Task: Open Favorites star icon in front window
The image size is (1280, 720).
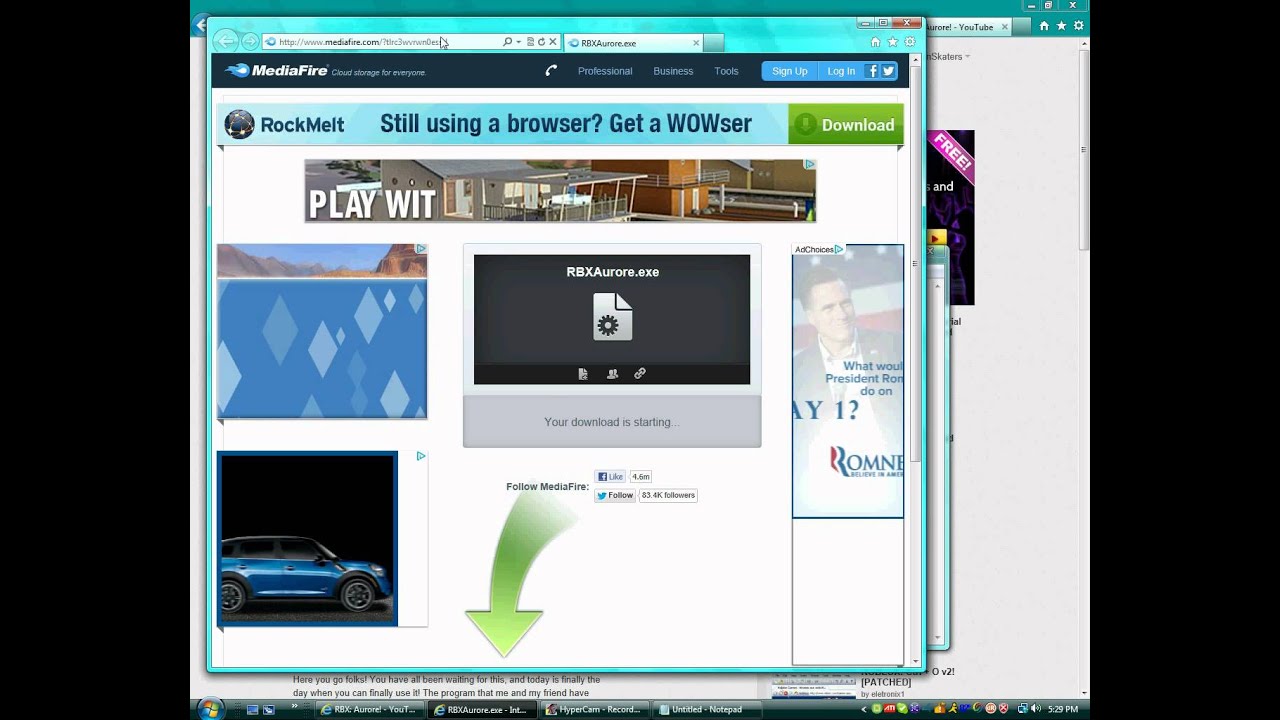Action: (x=893, y=42)
